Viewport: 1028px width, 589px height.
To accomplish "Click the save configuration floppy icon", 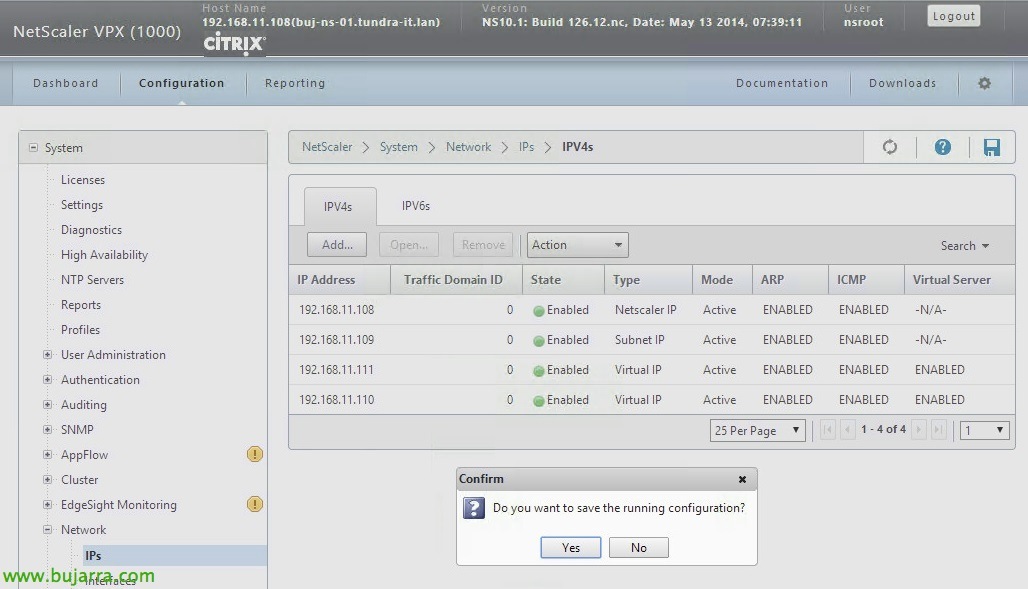I will pos(992,147).
